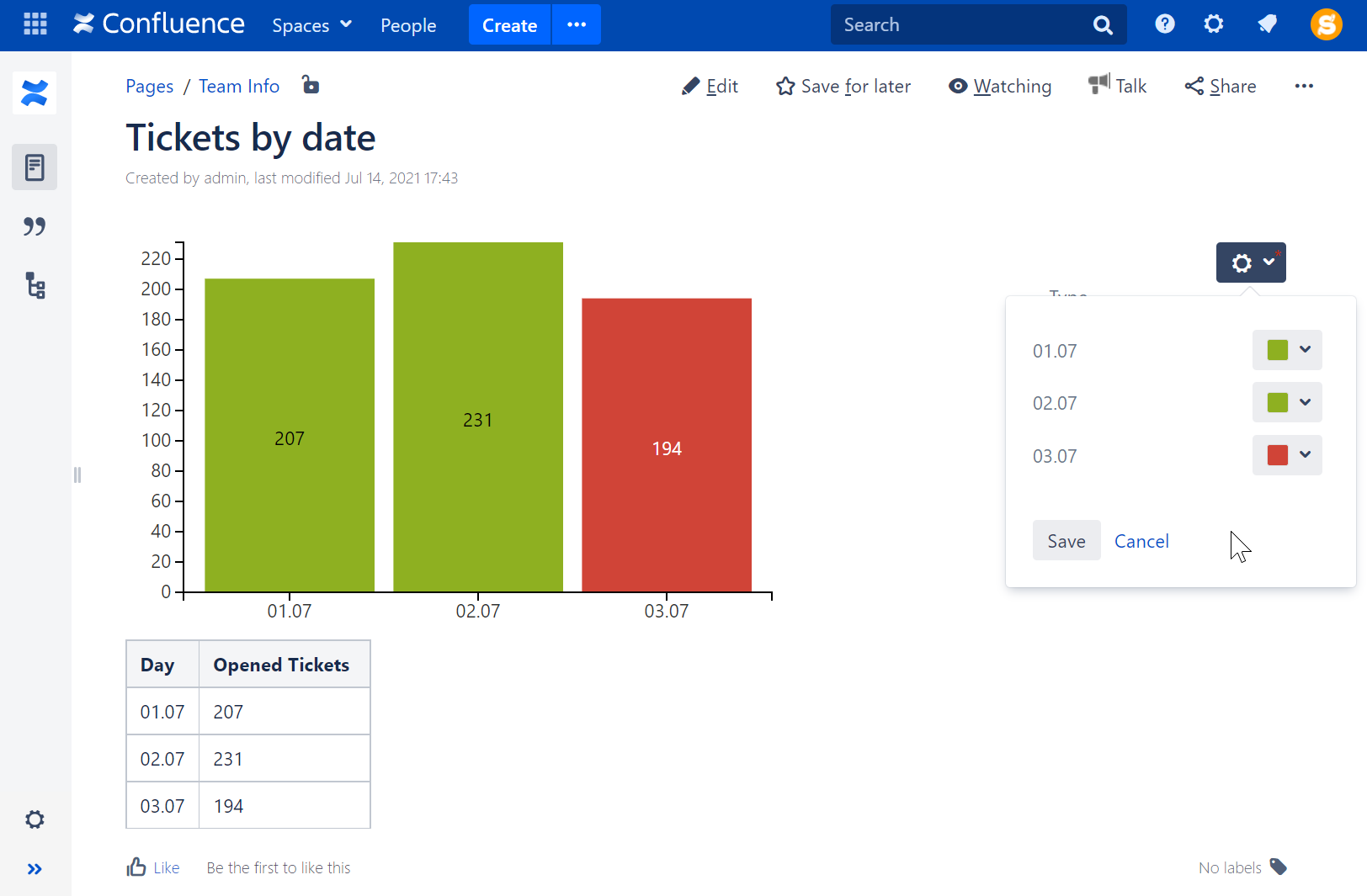Click the help question mark icon
This screenshot has height=896, width=1367.
point(1164,24)
